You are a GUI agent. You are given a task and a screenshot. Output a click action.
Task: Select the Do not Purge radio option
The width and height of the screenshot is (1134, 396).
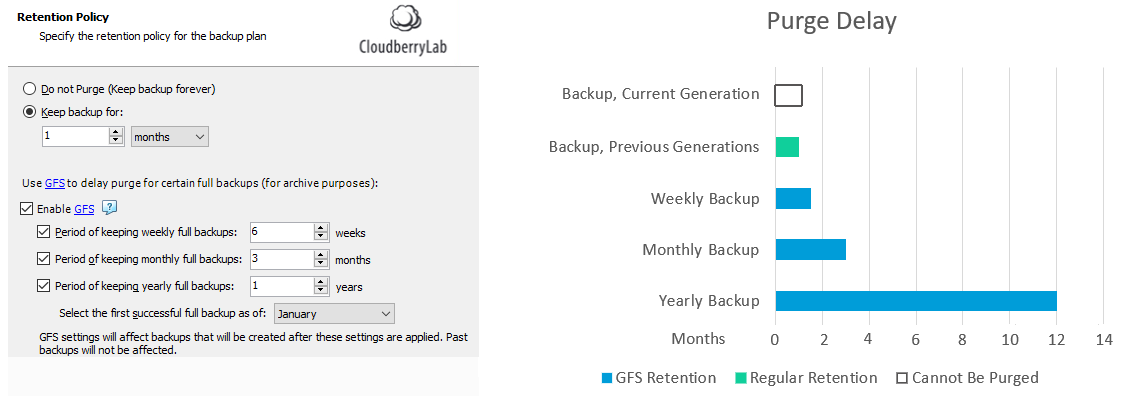30,89
